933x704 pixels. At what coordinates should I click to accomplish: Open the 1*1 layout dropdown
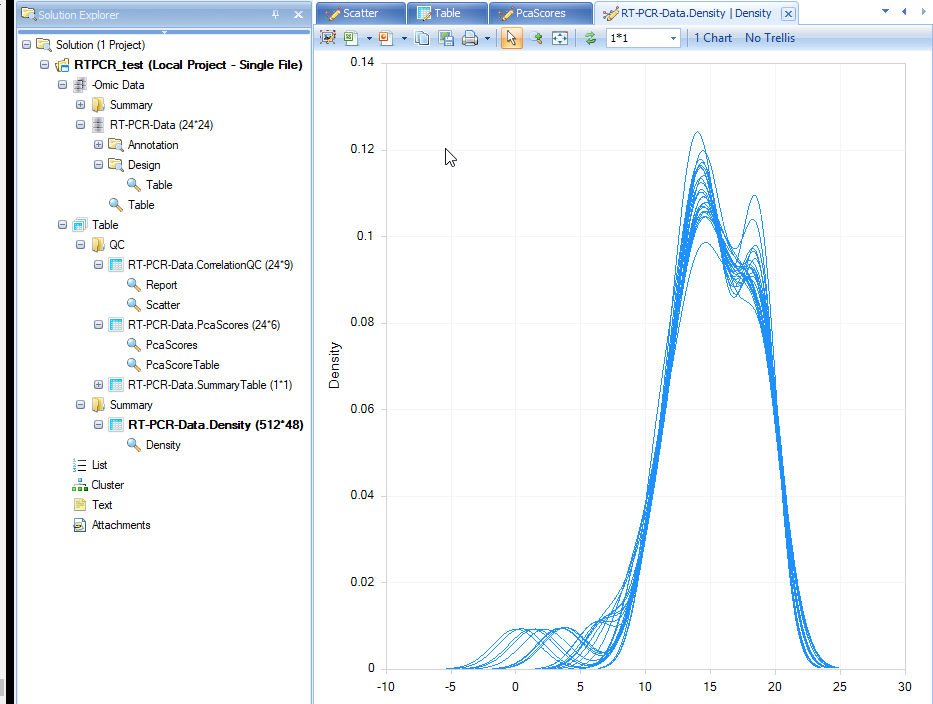(643, 38)
